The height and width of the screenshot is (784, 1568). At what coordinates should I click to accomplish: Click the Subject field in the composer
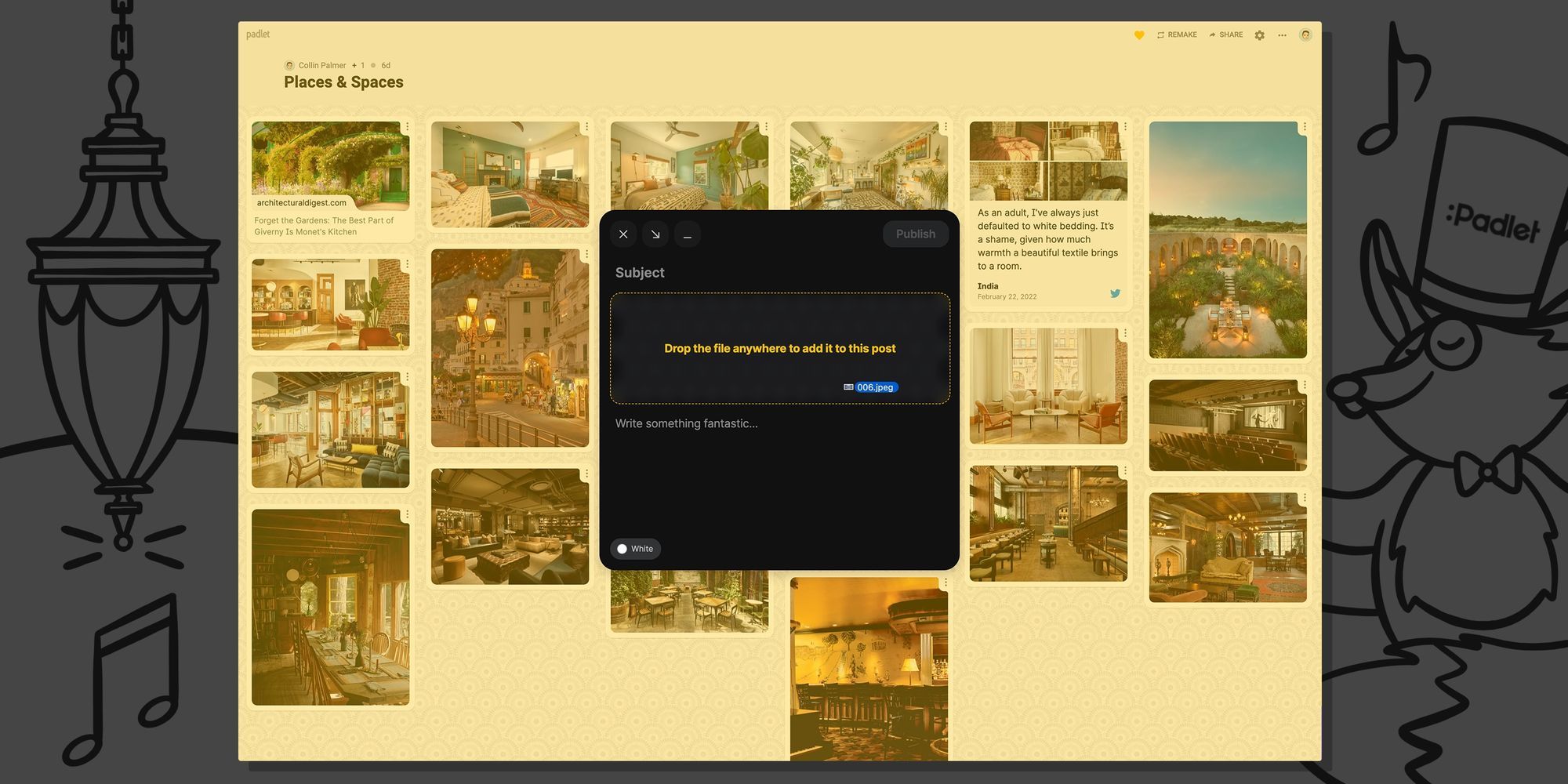point(780,273)
